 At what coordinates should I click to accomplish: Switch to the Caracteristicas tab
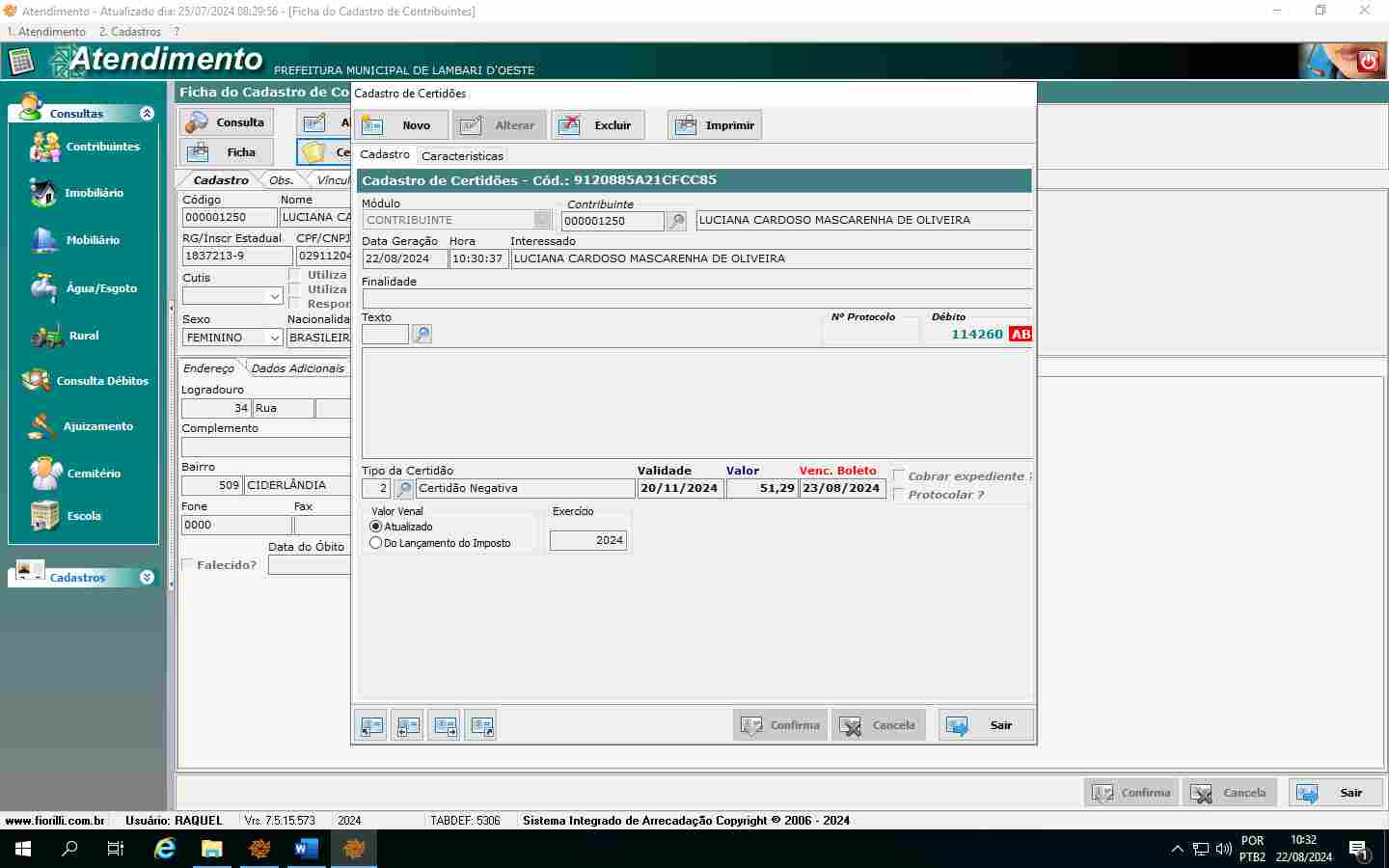(462, 155)
